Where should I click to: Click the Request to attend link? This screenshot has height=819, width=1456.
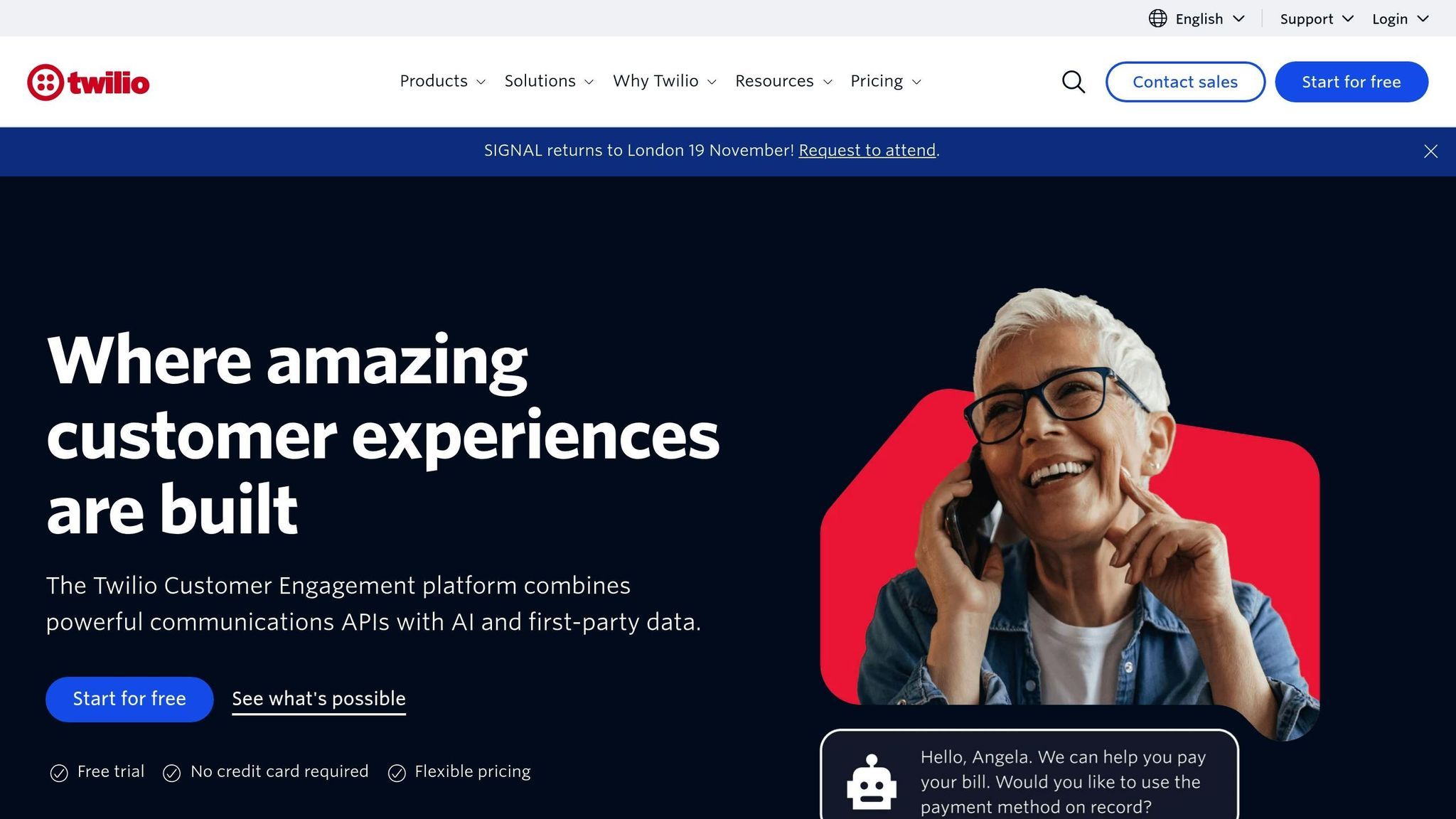click(x=867, y=150)
